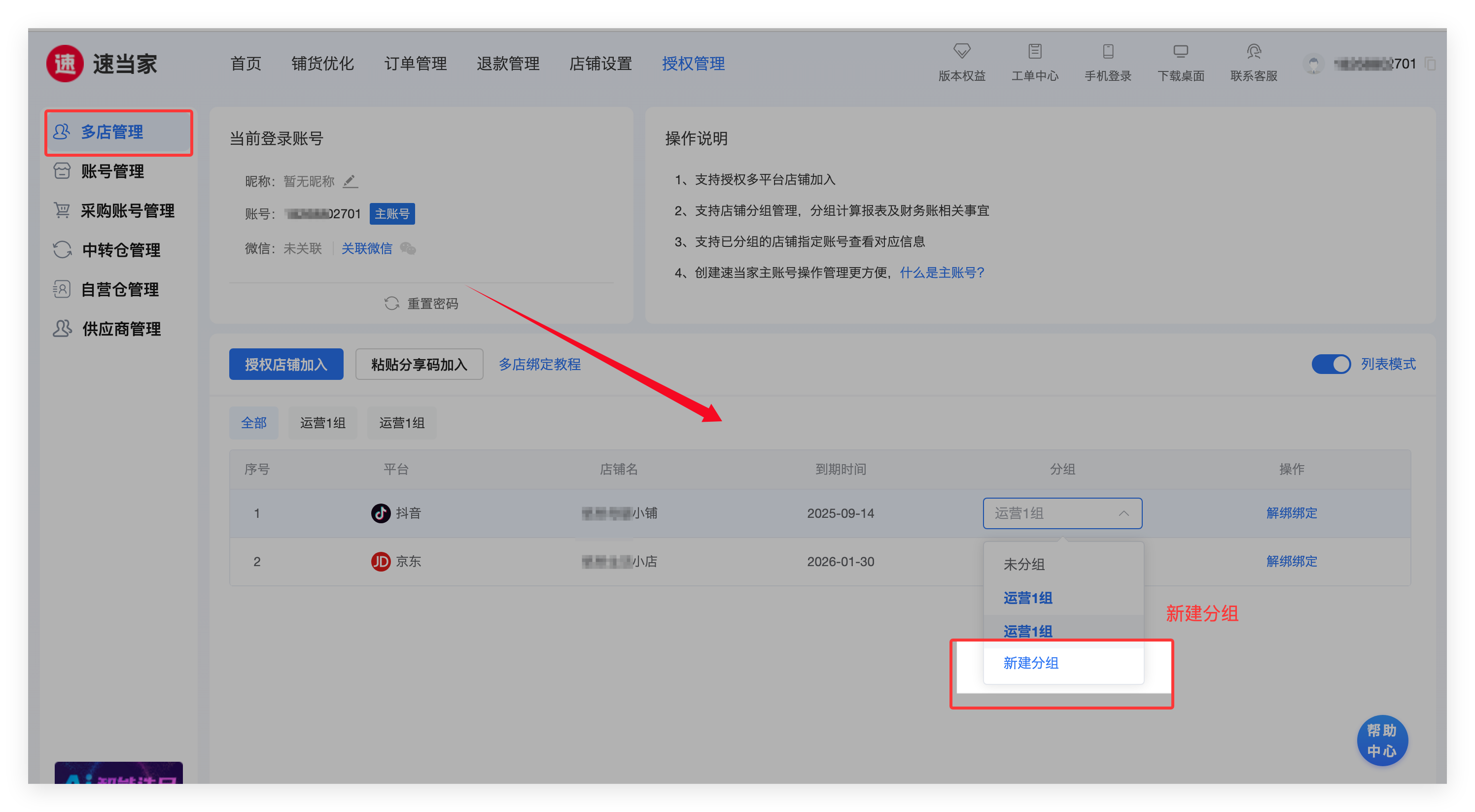
Task: Open the 什么是主账号? link
Action: pos(942,272)
